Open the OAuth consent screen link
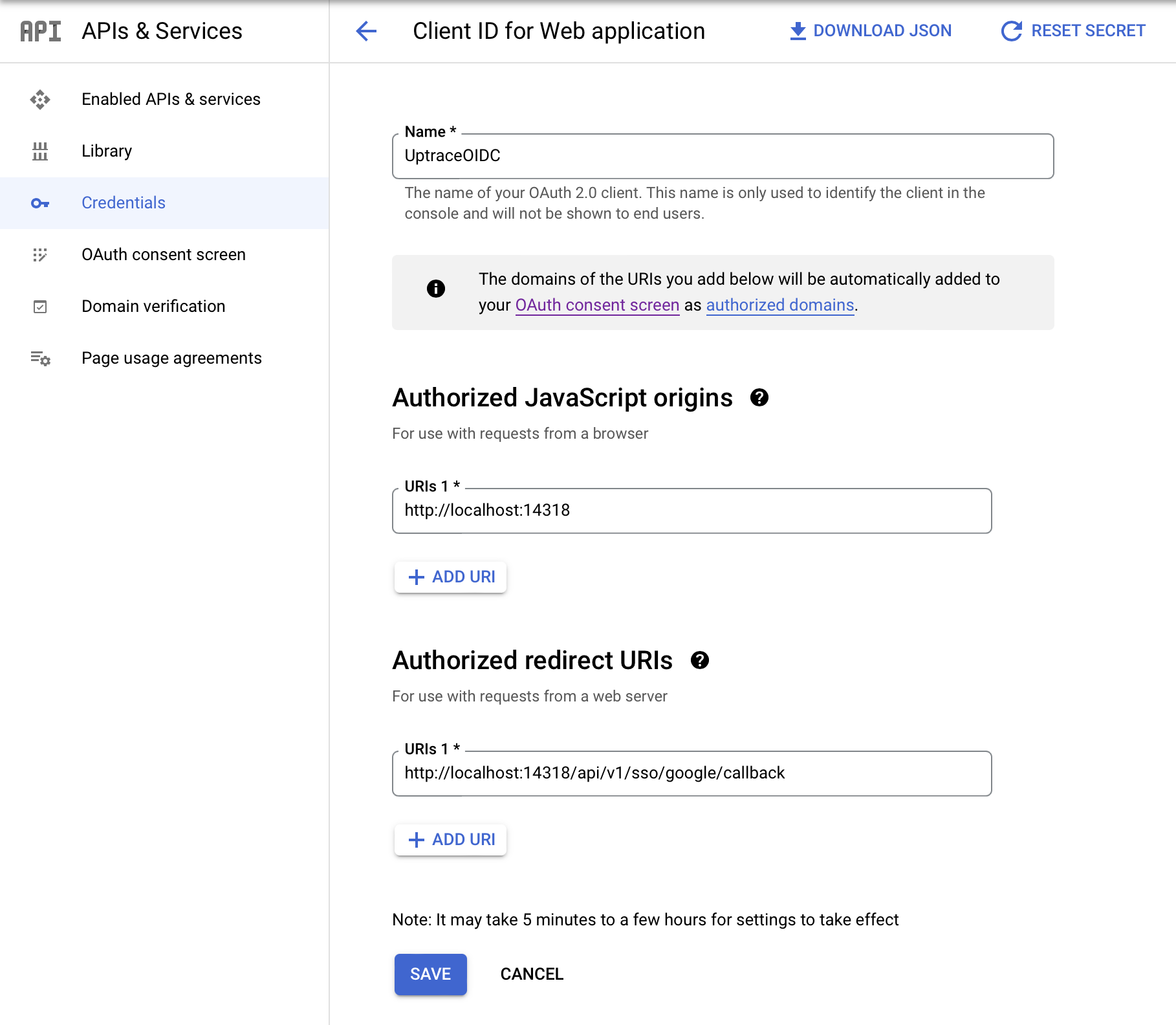Image resolution: width=1176 pixels, height=1025 pixels. [x=596, y=305]
